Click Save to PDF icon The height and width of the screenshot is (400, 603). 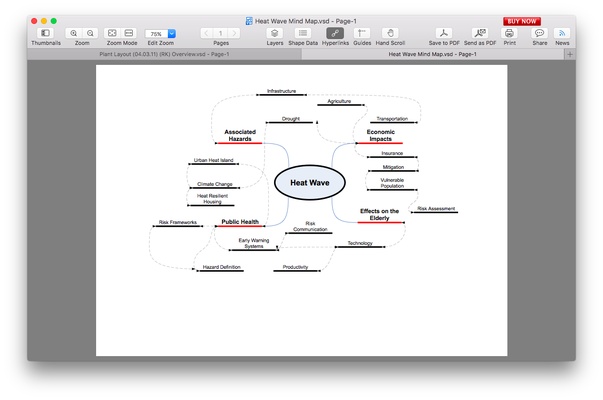pos(444,33)
